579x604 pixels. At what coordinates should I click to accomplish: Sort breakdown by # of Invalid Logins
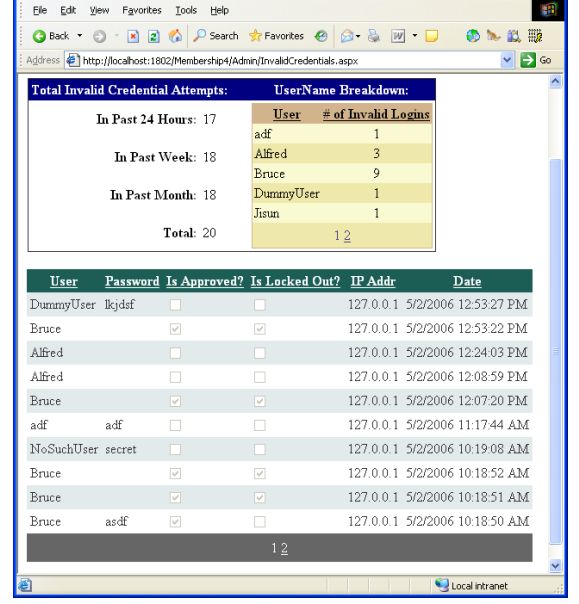376,114
